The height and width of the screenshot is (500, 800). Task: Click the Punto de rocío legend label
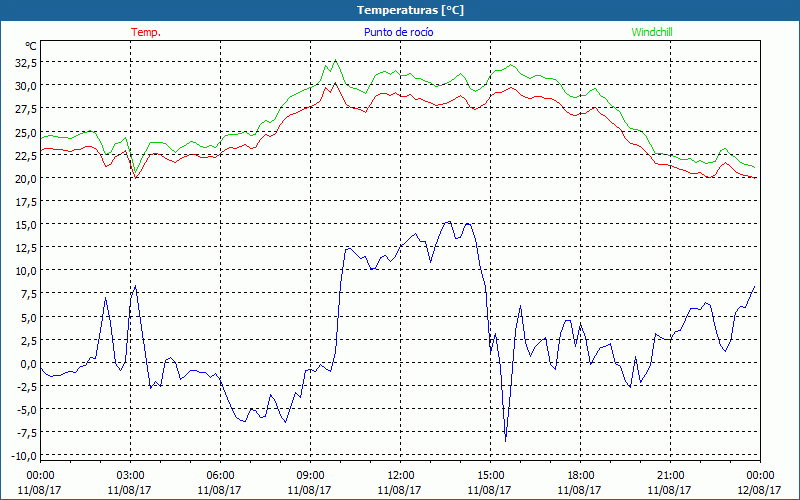point(398,32)
